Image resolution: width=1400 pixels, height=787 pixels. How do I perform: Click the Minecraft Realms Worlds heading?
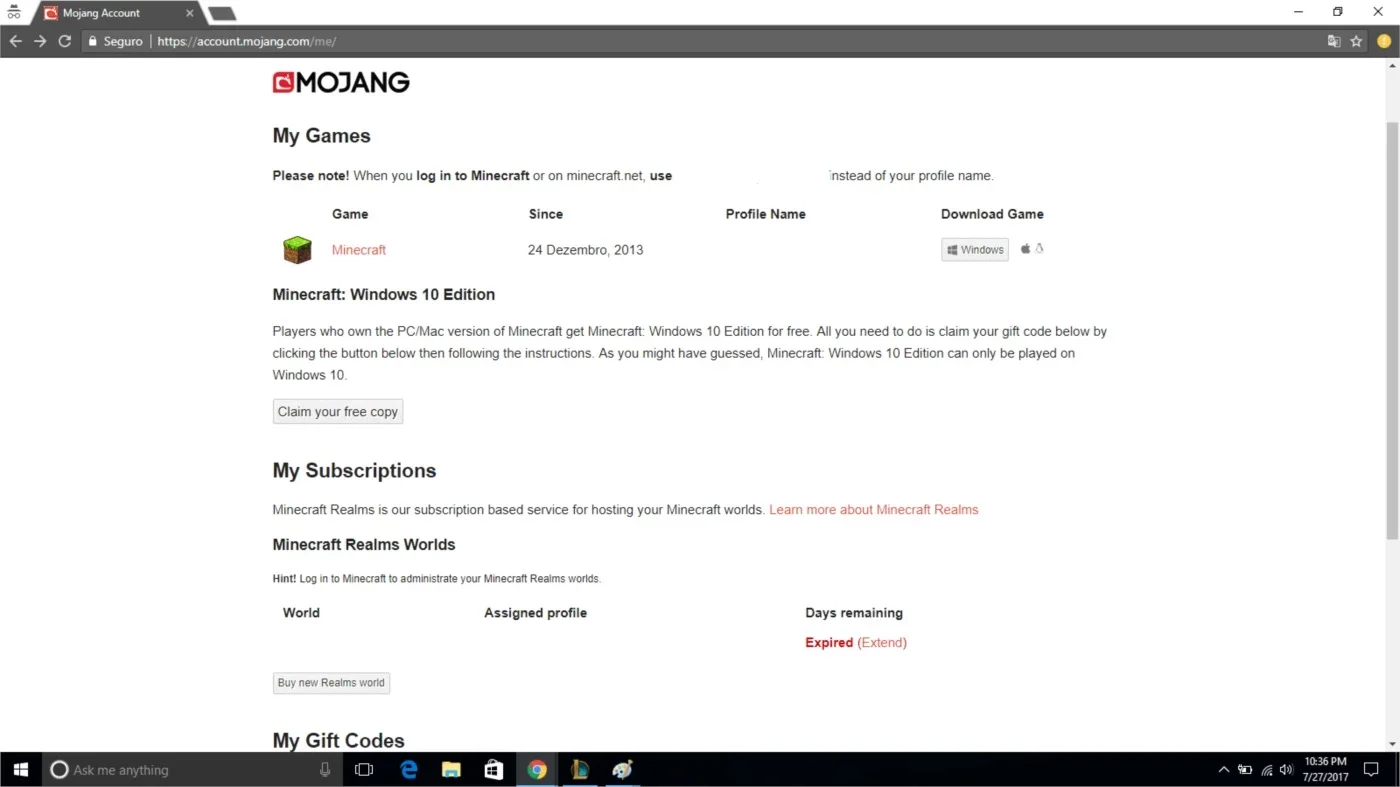[x=364, y=545]
